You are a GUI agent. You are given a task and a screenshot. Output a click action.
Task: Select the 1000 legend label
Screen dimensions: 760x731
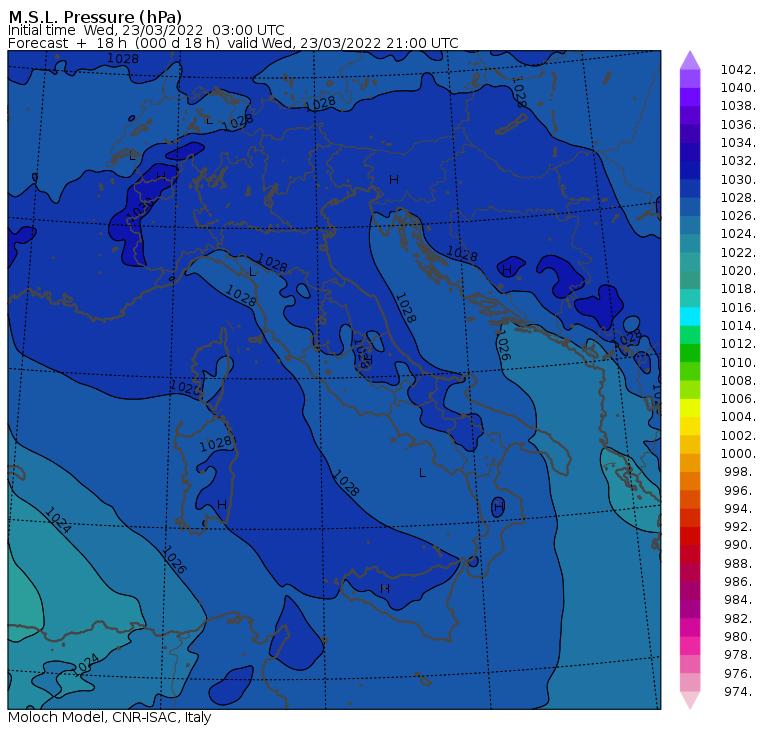pos(738,454)
